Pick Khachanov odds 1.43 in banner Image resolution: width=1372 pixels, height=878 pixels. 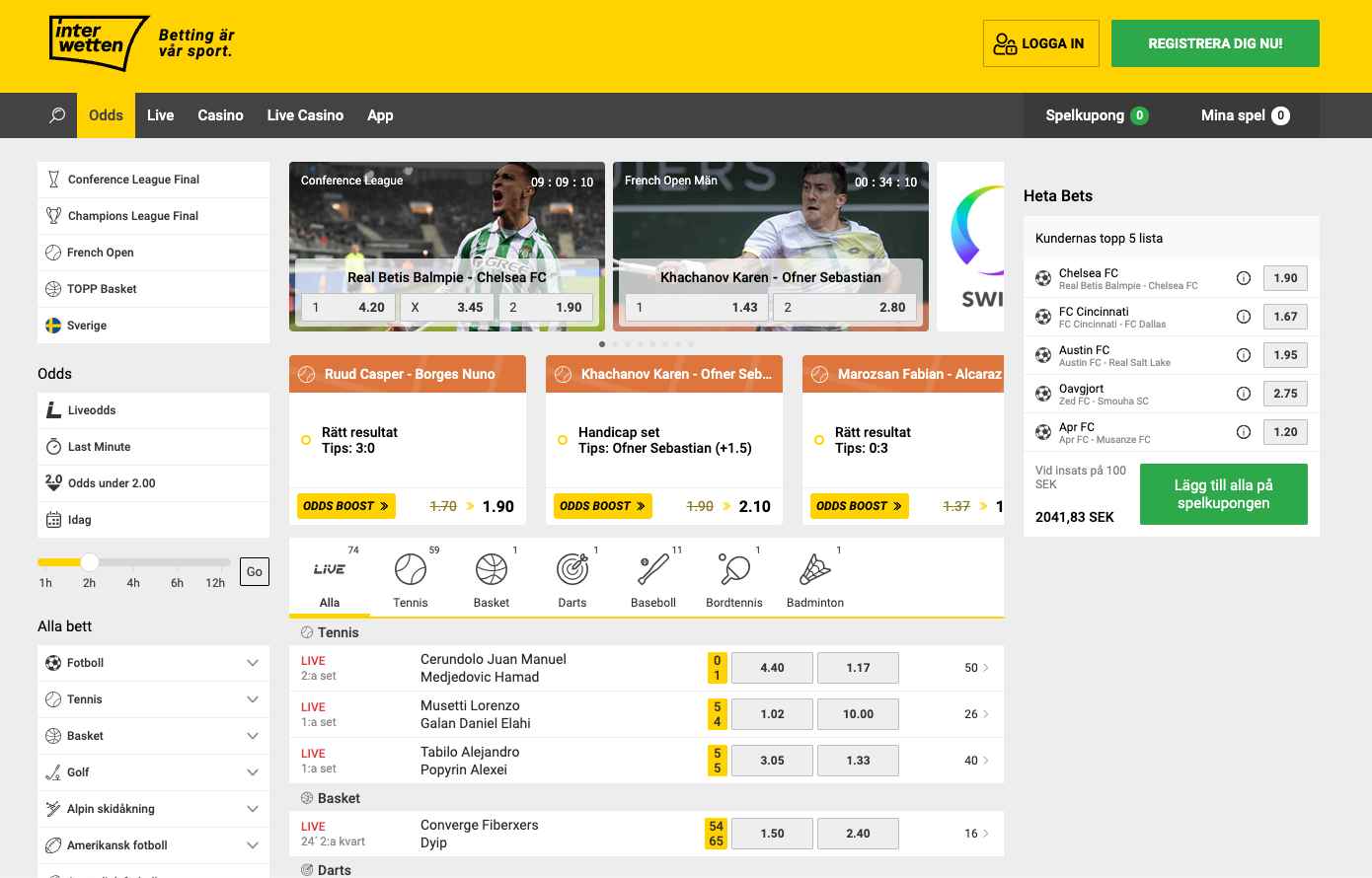click(696, 307)
